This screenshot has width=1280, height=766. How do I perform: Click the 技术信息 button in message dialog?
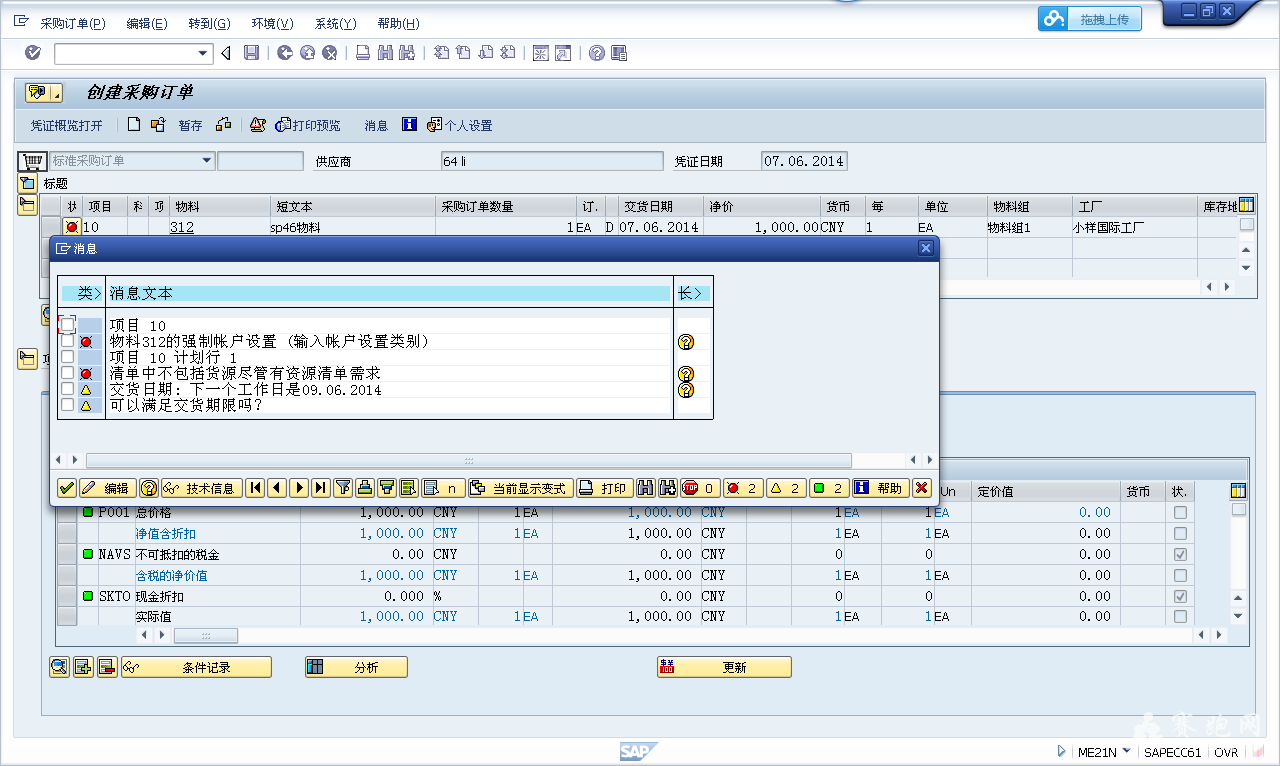(201, 488)
